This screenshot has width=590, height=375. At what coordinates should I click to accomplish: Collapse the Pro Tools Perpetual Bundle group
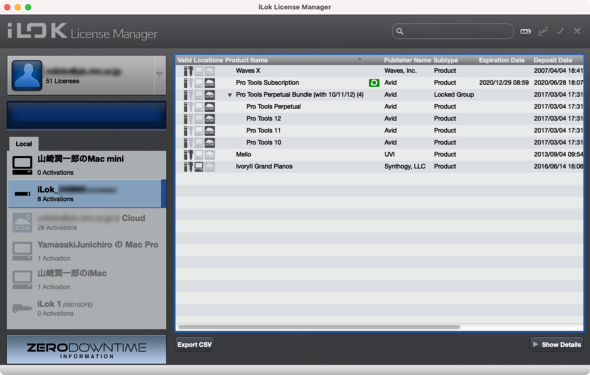click(230, 95)
